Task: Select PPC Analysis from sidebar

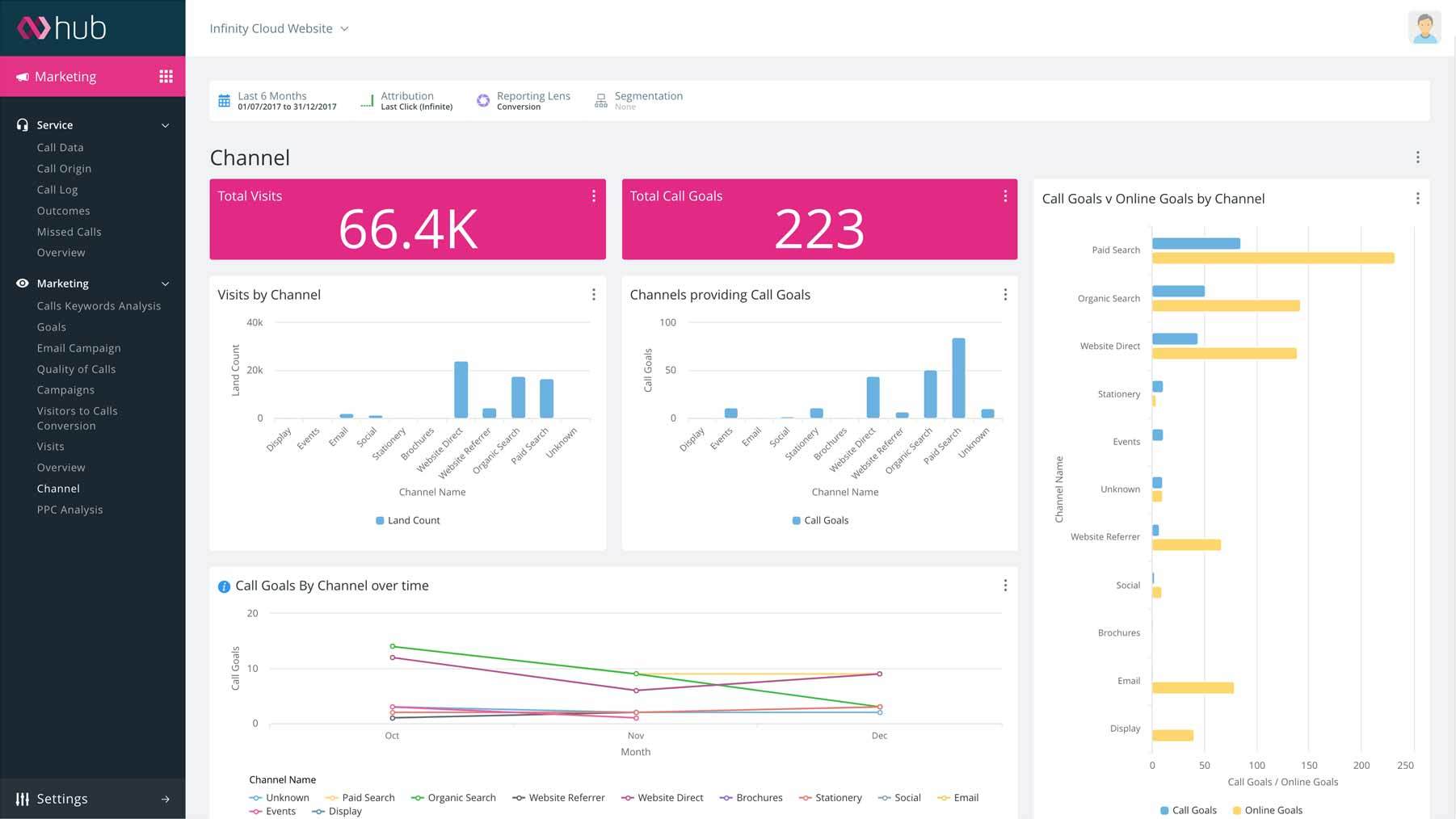Action: (x=69, y=510)
